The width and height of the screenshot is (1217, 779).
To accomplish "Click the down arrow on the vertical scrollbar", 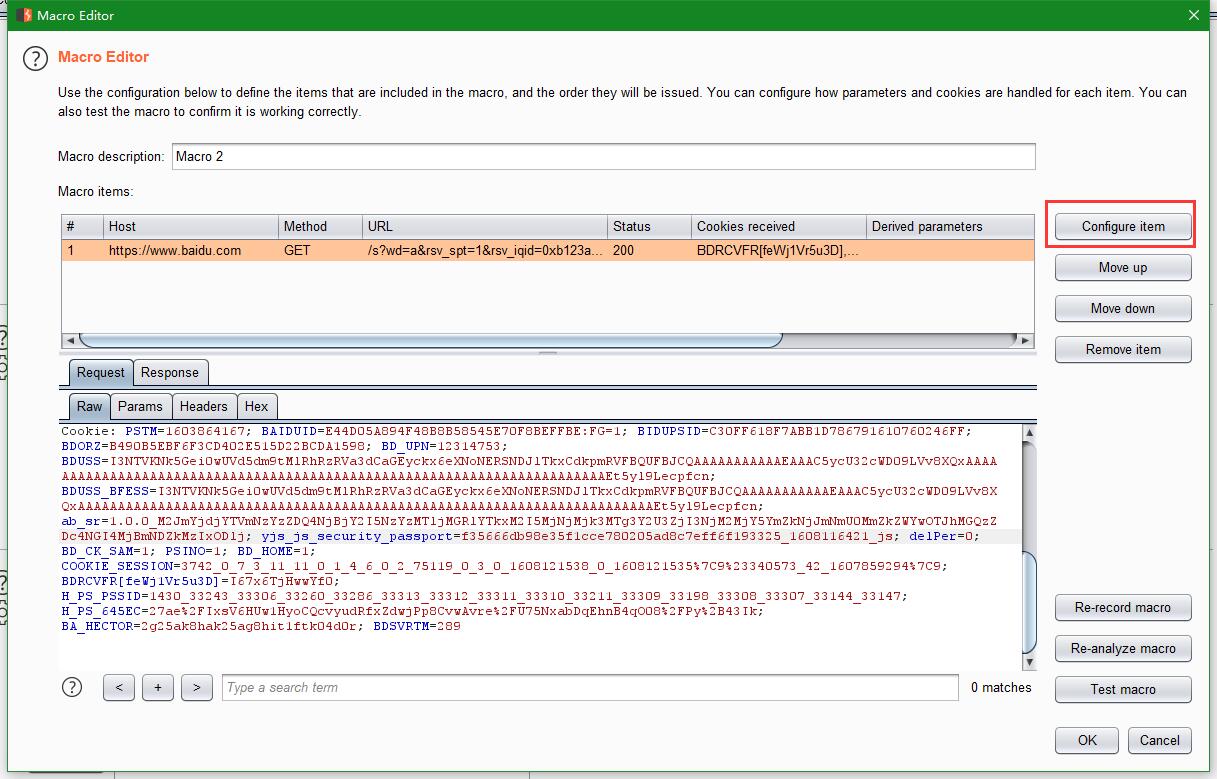I will (1029, 661).
